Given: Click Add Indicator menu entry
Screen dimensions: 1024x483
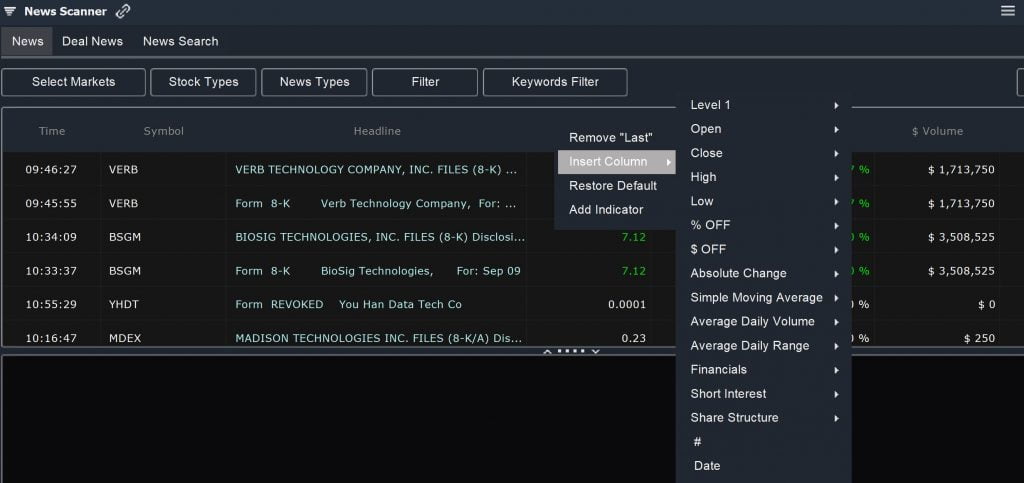Looking at the screenshot, I should tap(606, 210).
